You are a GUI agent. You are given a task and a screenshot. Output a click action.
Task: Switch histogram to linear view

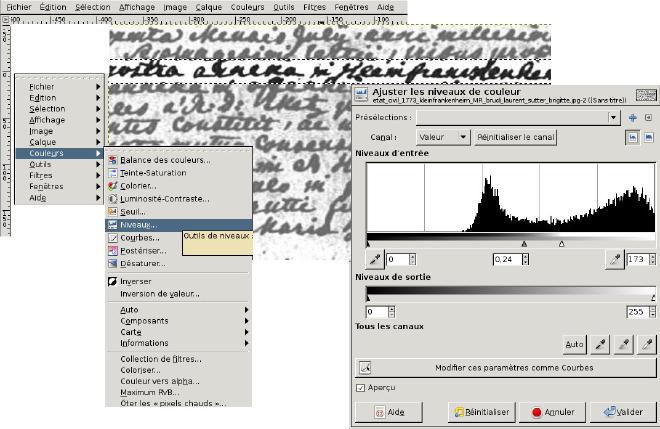point(632,137)
